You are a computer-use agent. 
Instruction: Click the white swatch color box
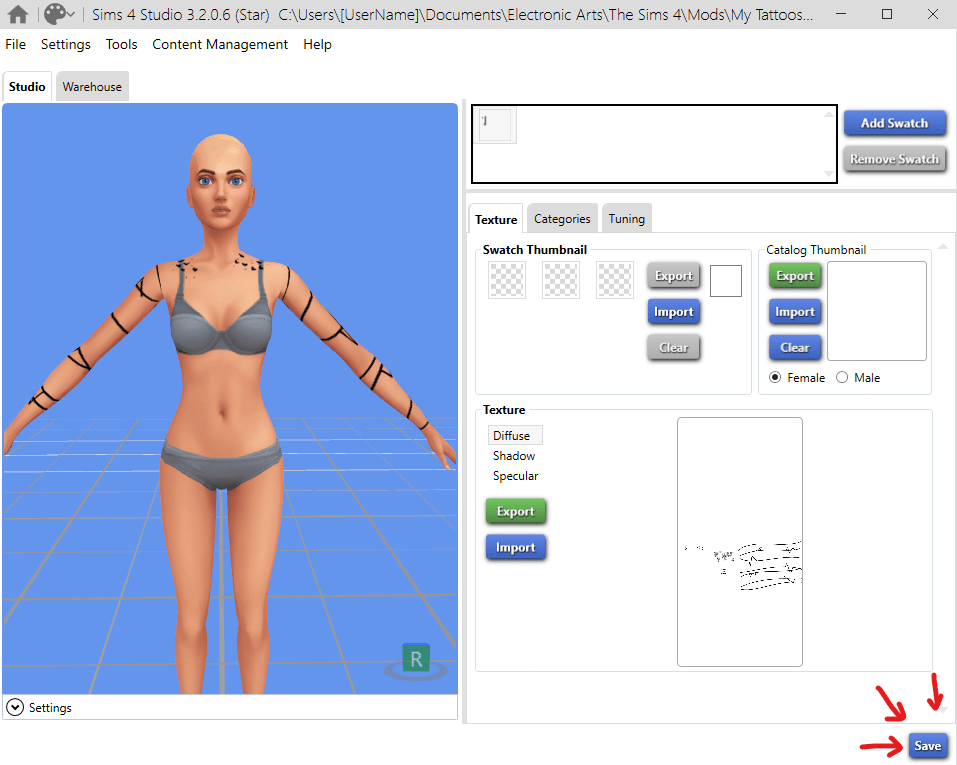tap(726, 282)
